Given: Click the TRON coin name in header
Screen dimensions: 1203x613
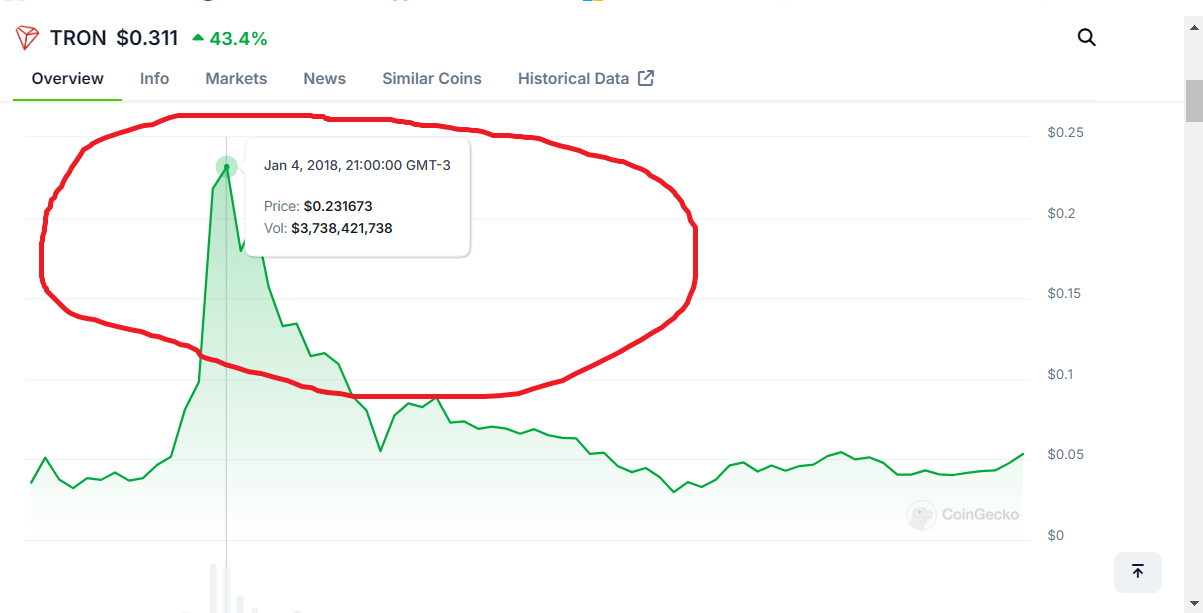Looking at the screenshot, I should [78, 38].
